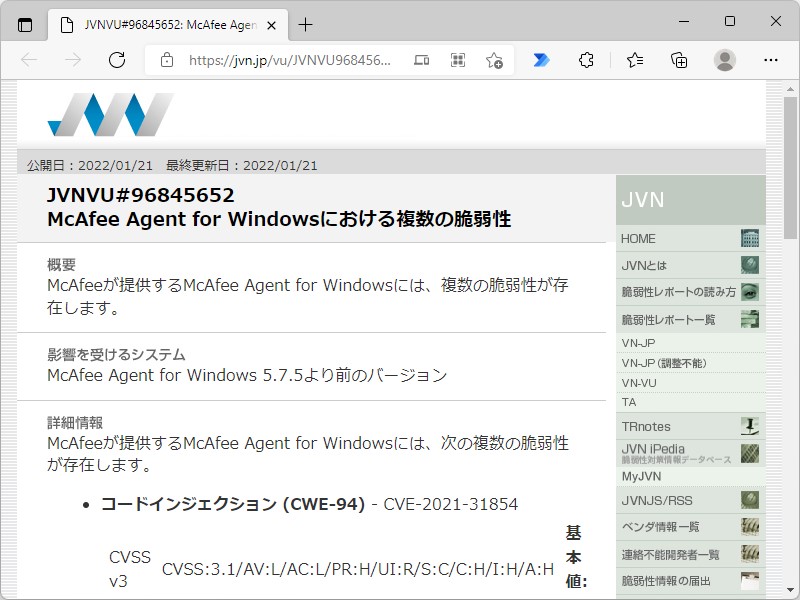This screenshot has width=800, height=600.
Task: Click the browser profile avatar icon
Action: pos(727,60)
